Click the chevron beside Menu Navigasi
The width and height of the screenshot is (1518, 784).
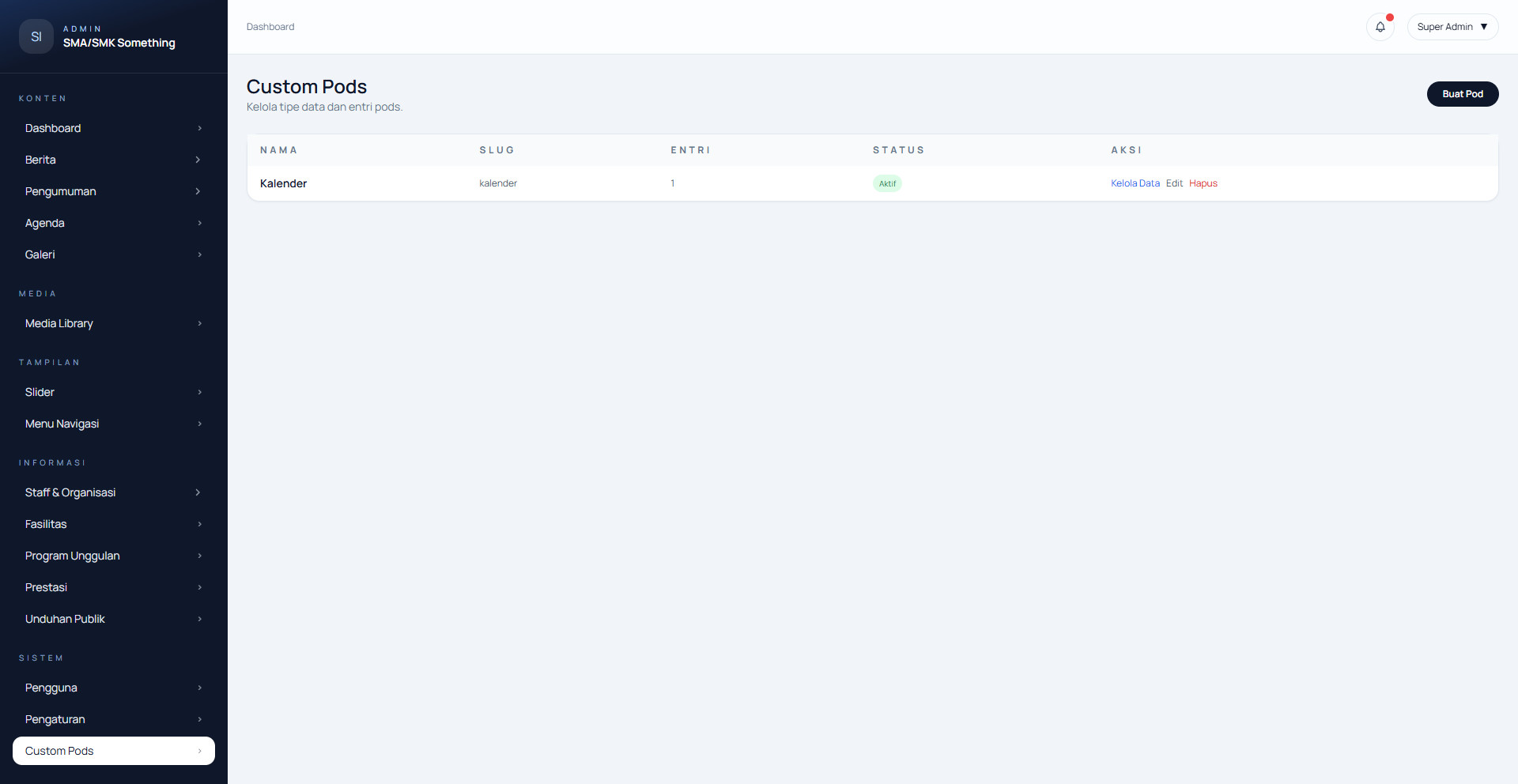click(x=199, y=424)
